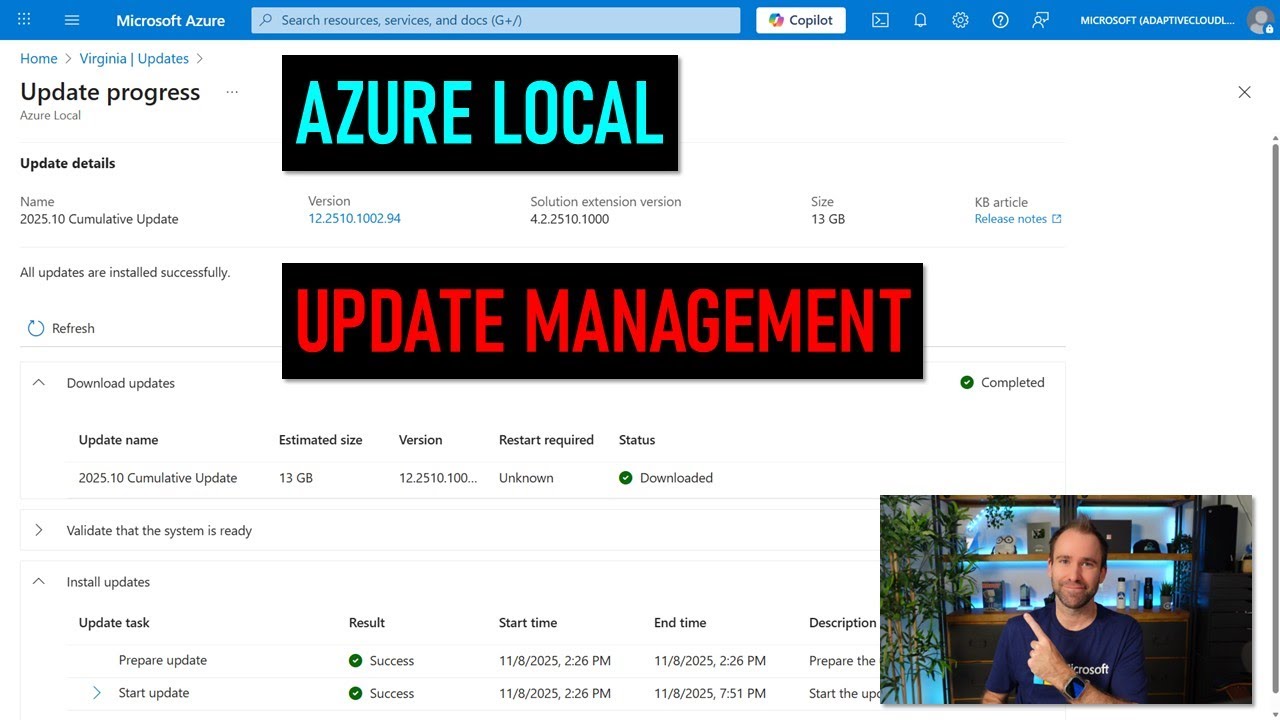Collapse the Download updates section
The height and width of the screenshot is (720, 1280).
click(39, 382)
